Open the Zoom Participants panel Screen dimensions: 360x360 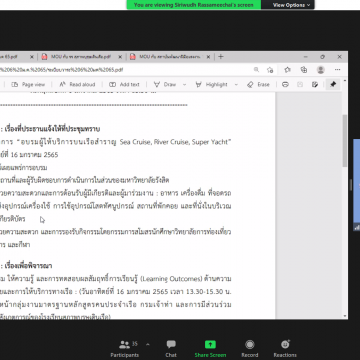click(125, 349)
